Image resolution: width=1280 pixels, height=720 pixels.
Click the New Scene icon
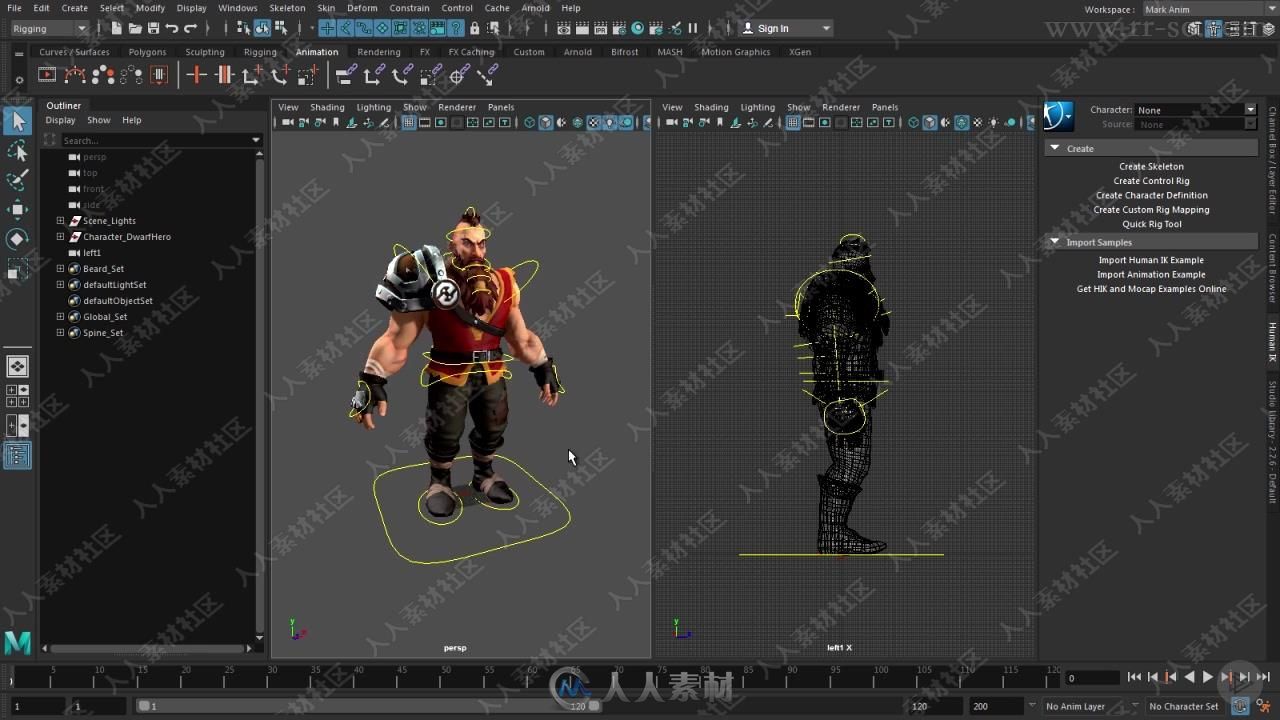117,28
